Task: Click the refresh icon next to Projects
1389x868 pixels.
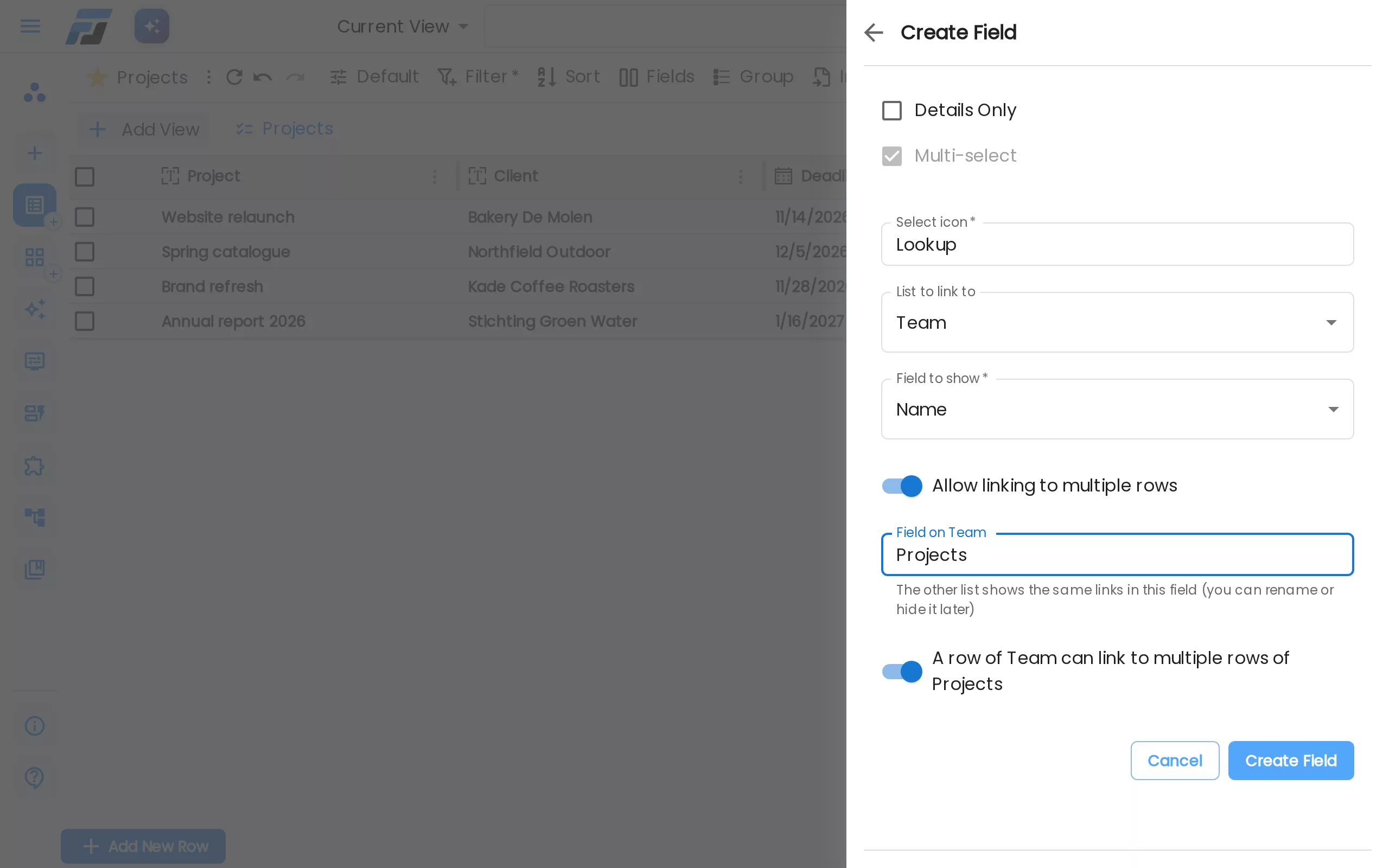Action: click(234, 77)
